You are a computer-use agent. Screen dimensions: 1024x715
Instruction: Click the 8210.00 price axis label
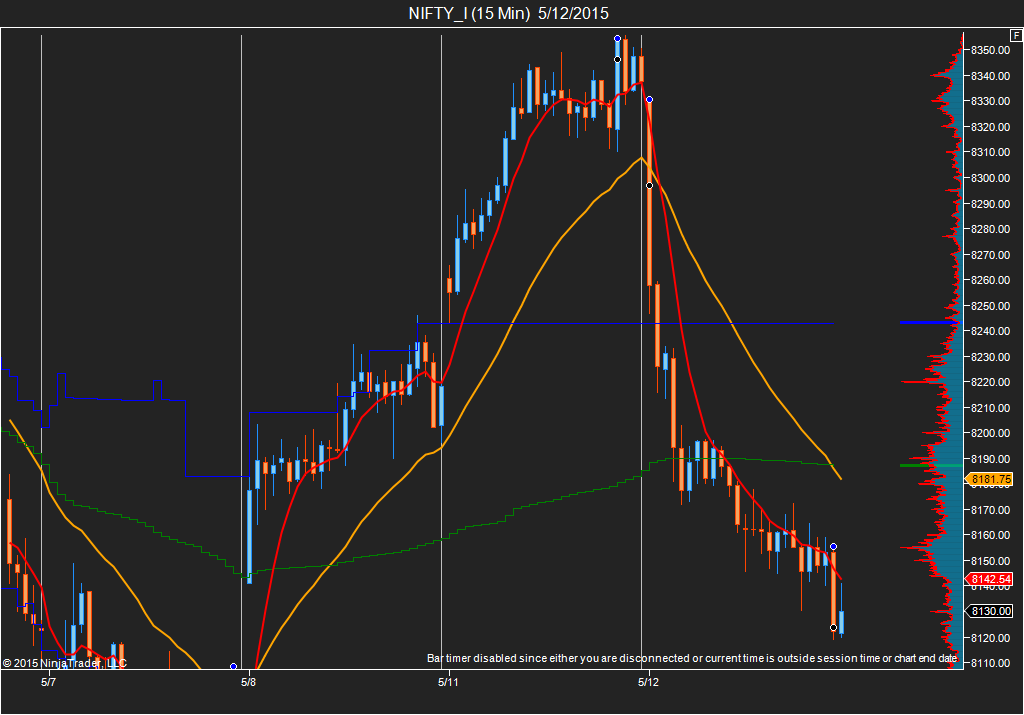(x=991, y=408)
